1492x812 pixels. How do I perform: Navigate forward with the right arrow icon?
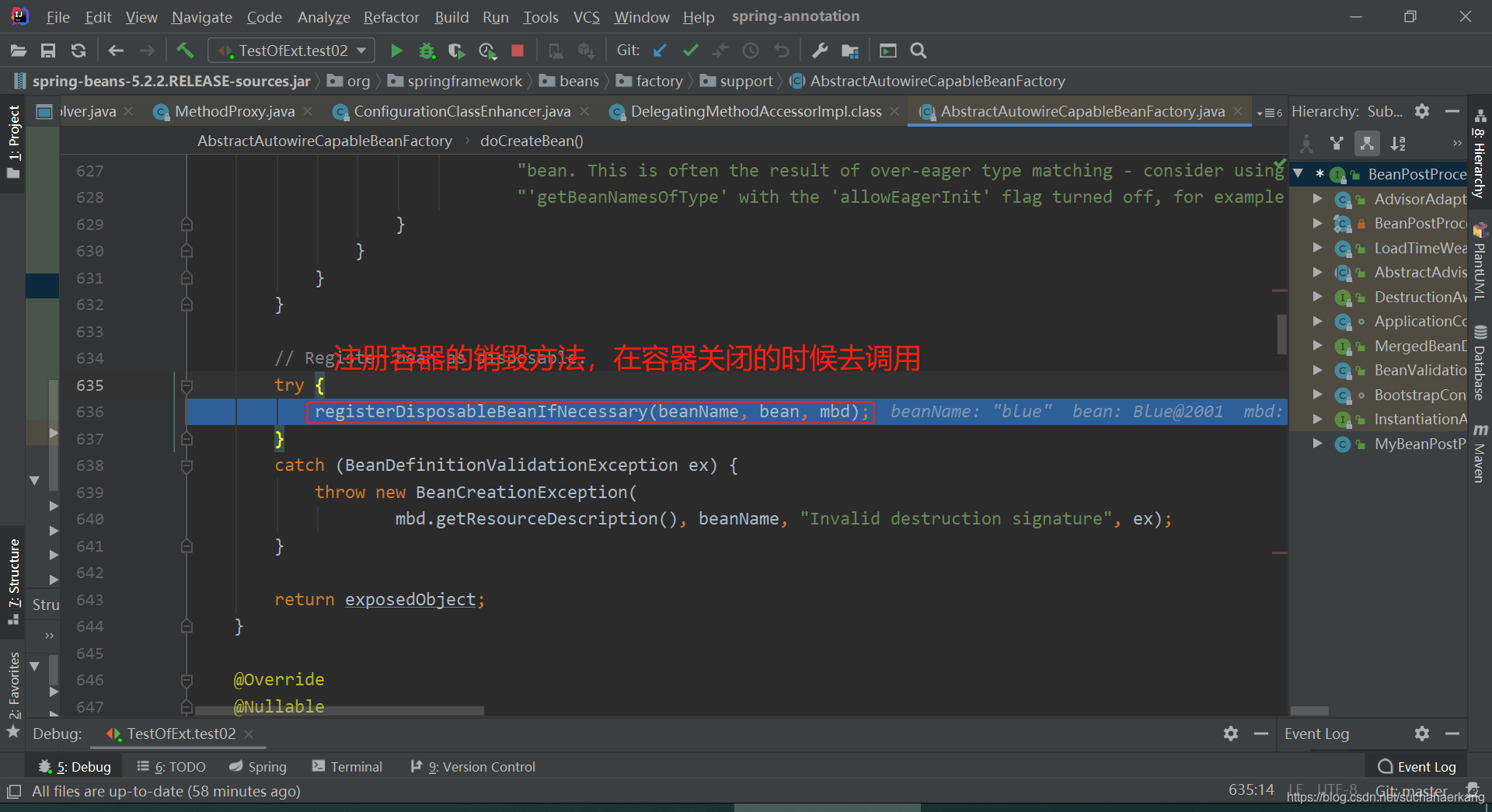pos(147,51)
